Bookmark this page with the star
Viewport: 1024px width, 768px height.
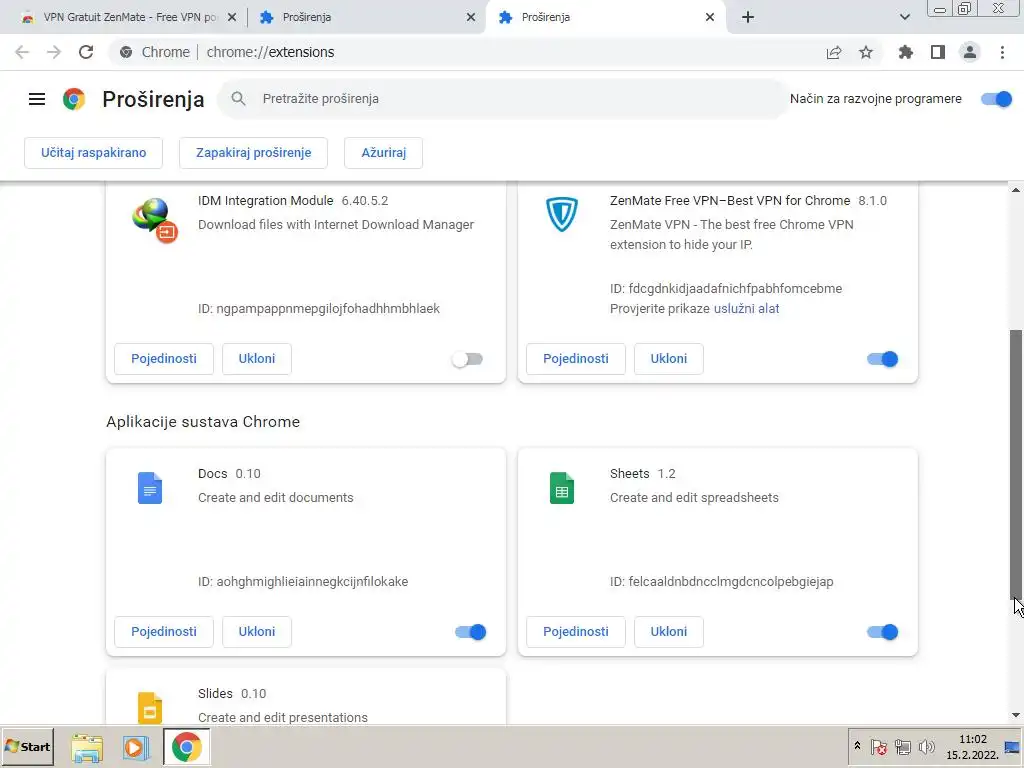coord(866,52)
